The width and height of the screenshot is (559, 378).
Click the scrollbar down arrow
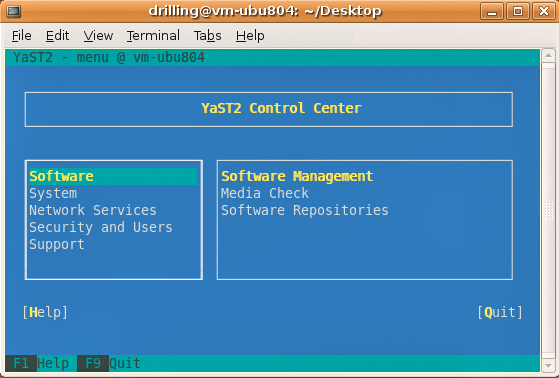(x=548, y=366)
